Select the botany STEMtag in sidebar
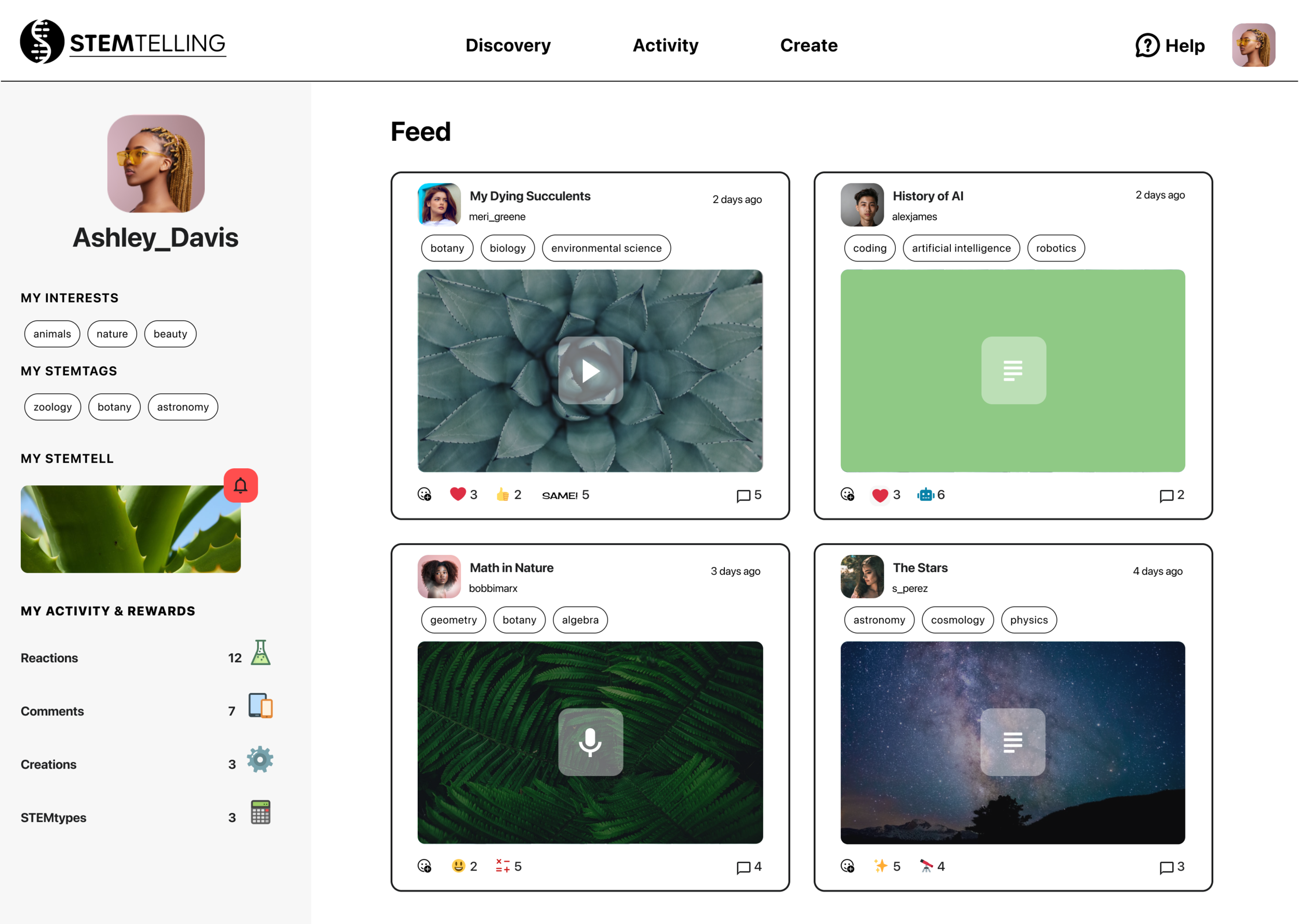Image resolution: width=1299 pixels, height=924 pixels. coord(114,407)
